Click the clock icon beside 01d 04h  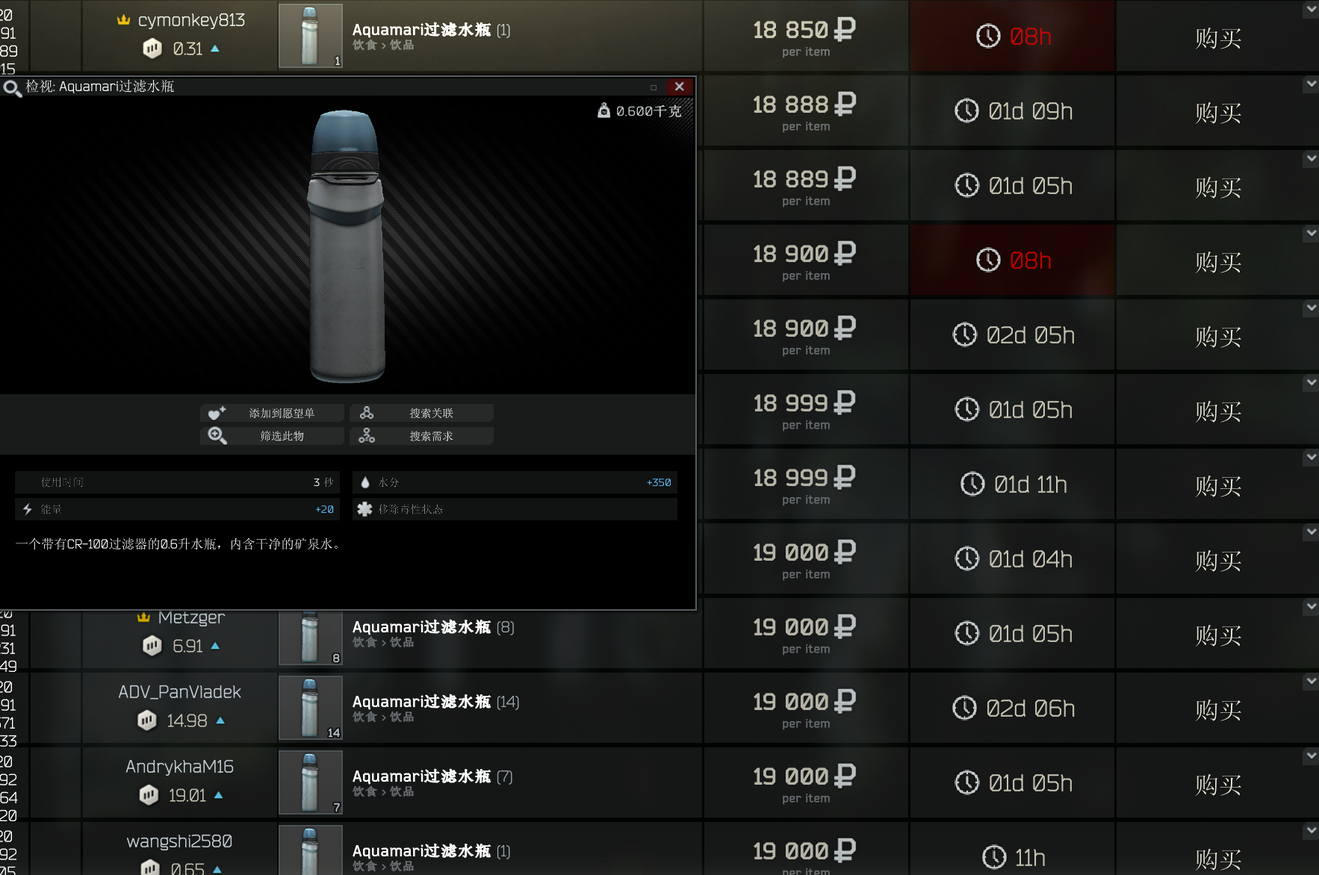click(967, 559)
